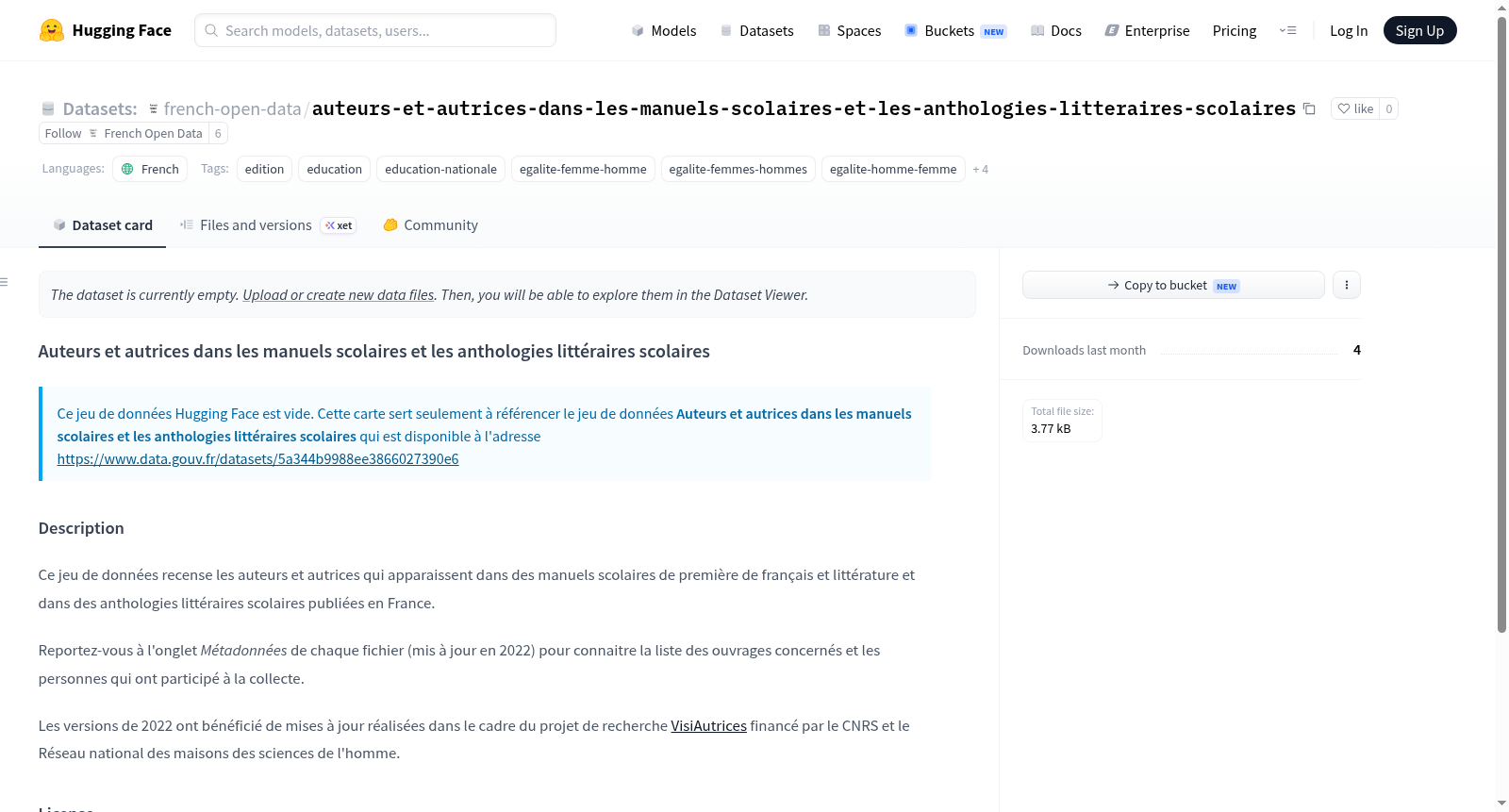This screenshot has height=812, width=1509.
Task: Go to the Models page
Action: [664, 30]
